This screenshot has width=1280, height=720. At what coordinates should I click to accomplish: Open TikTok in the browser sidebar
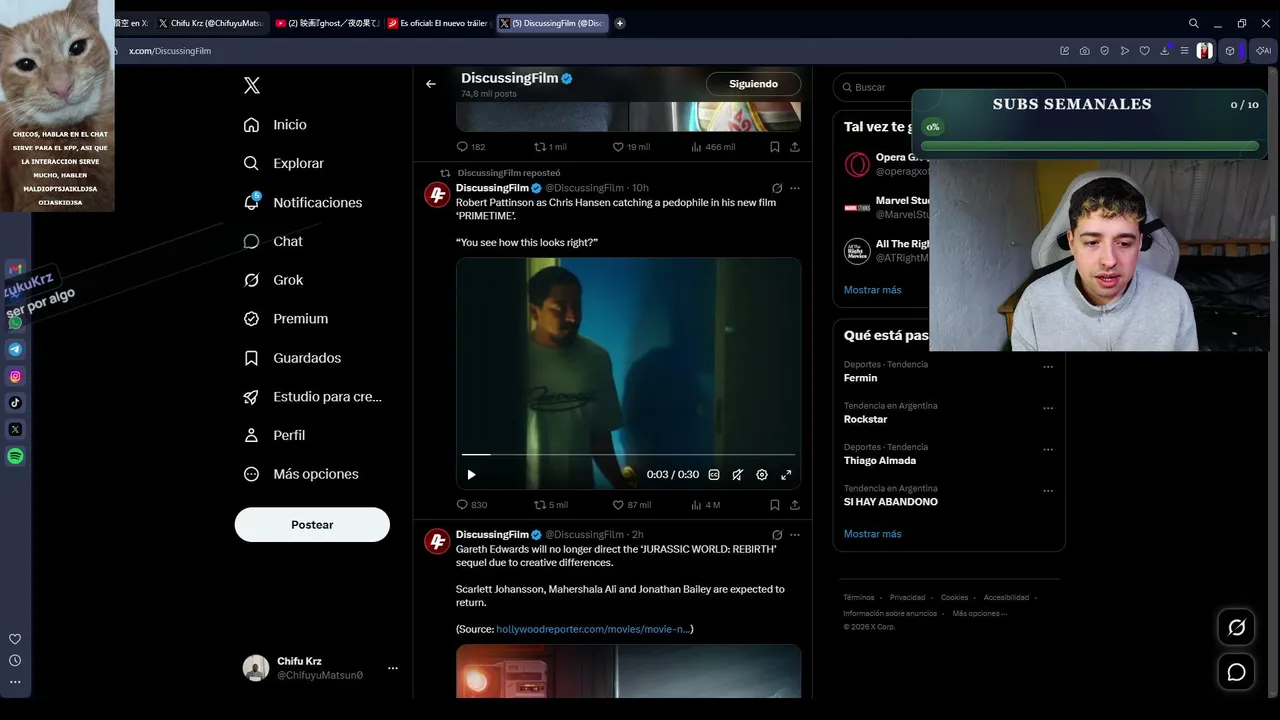coord(15,403)
